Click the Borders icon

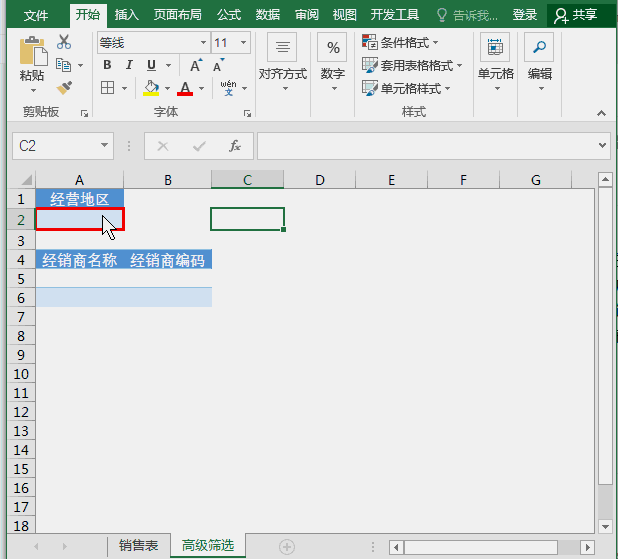[108, 88]
